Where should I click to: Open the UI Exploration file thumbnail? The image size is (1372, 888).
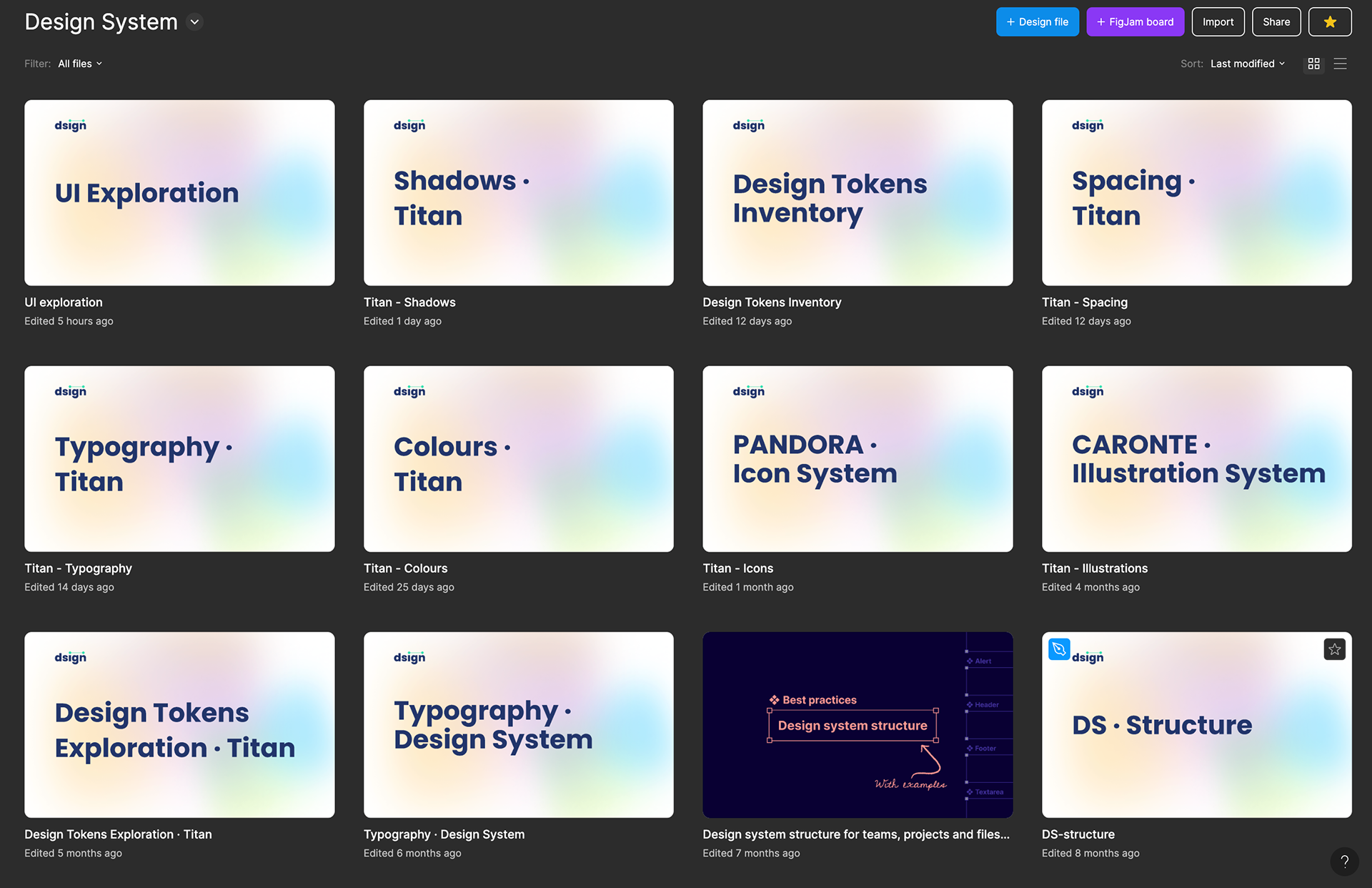[x=179, y=193]
